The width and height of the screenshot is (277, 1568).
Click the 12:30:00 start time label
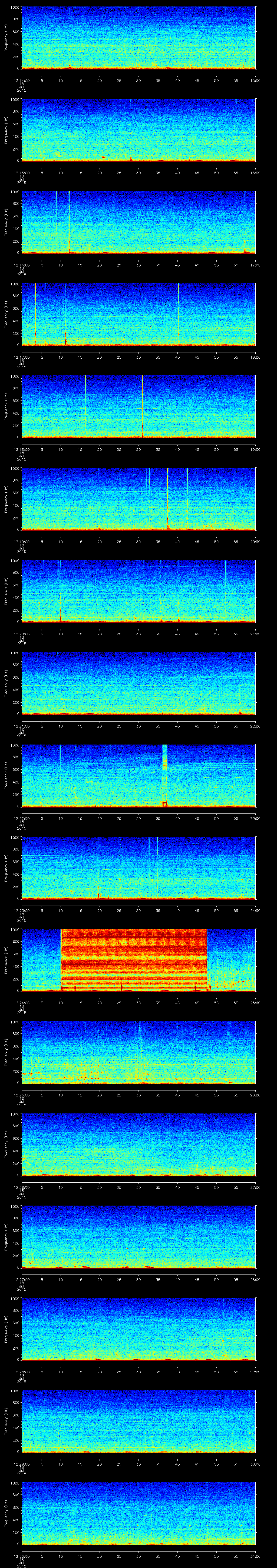point(21,1556)
